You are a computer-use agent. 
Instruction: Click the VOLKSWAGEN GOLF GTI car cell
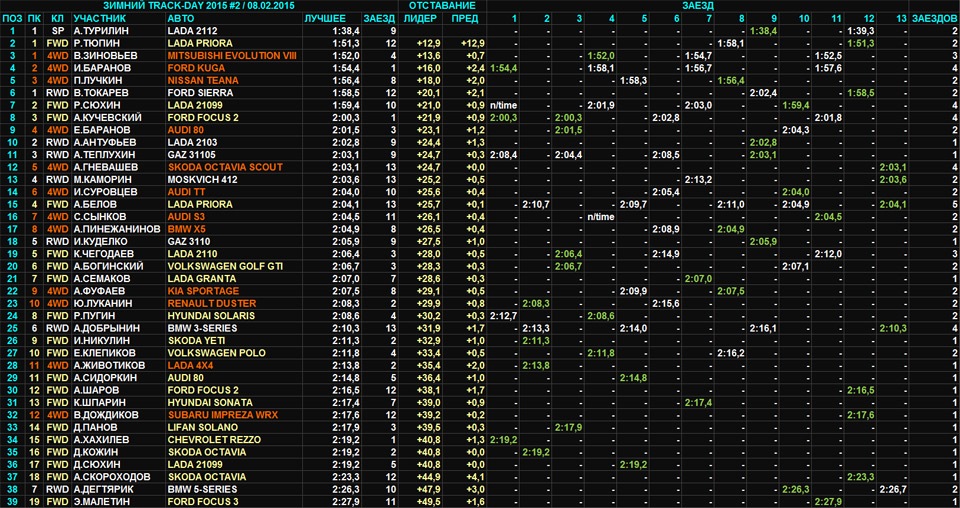225,266
